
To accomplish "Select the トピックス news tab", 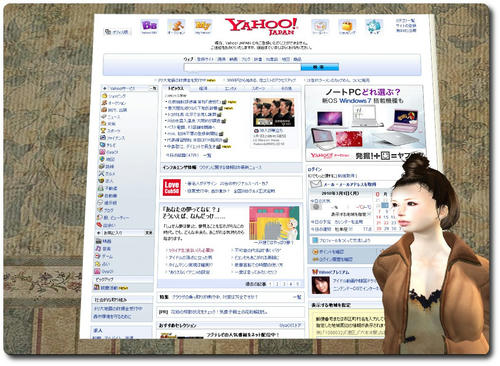I will click(x=176, y=88).
